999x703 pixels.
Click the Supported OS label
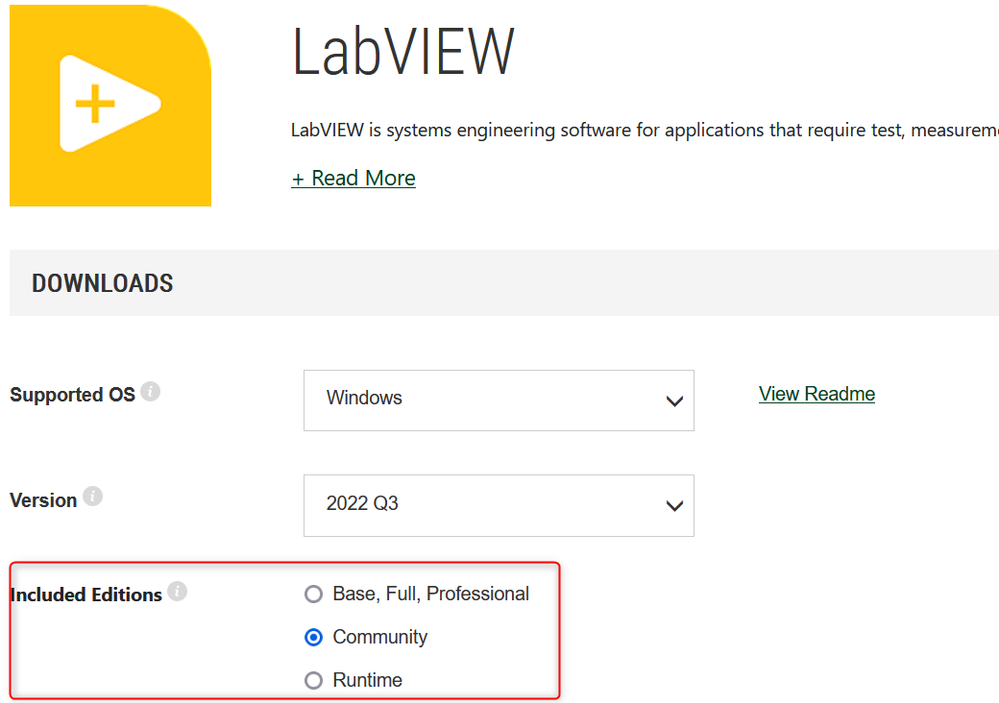tap(73, 395)
